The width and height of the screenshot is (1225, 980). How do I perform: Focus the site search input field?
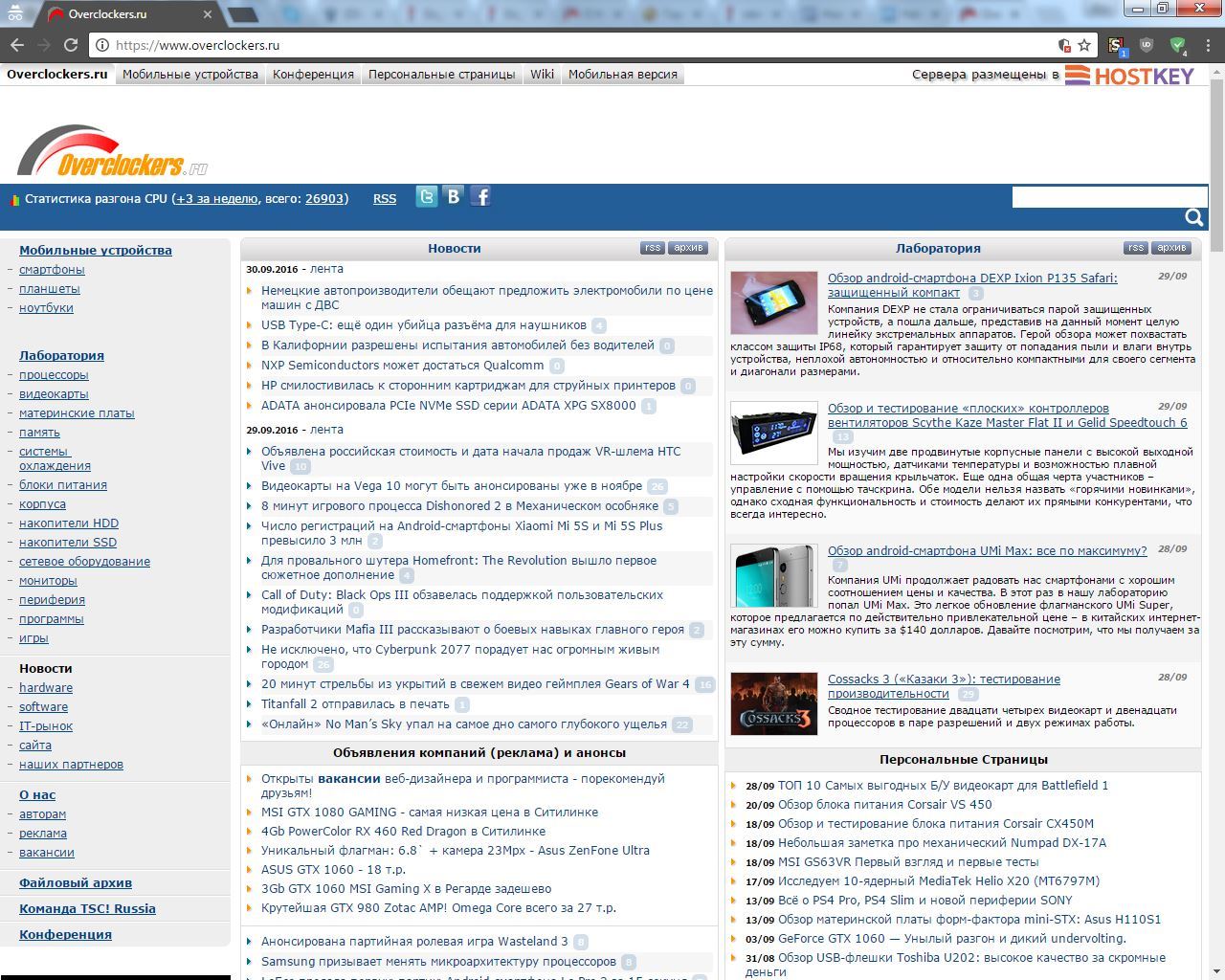1110,197
